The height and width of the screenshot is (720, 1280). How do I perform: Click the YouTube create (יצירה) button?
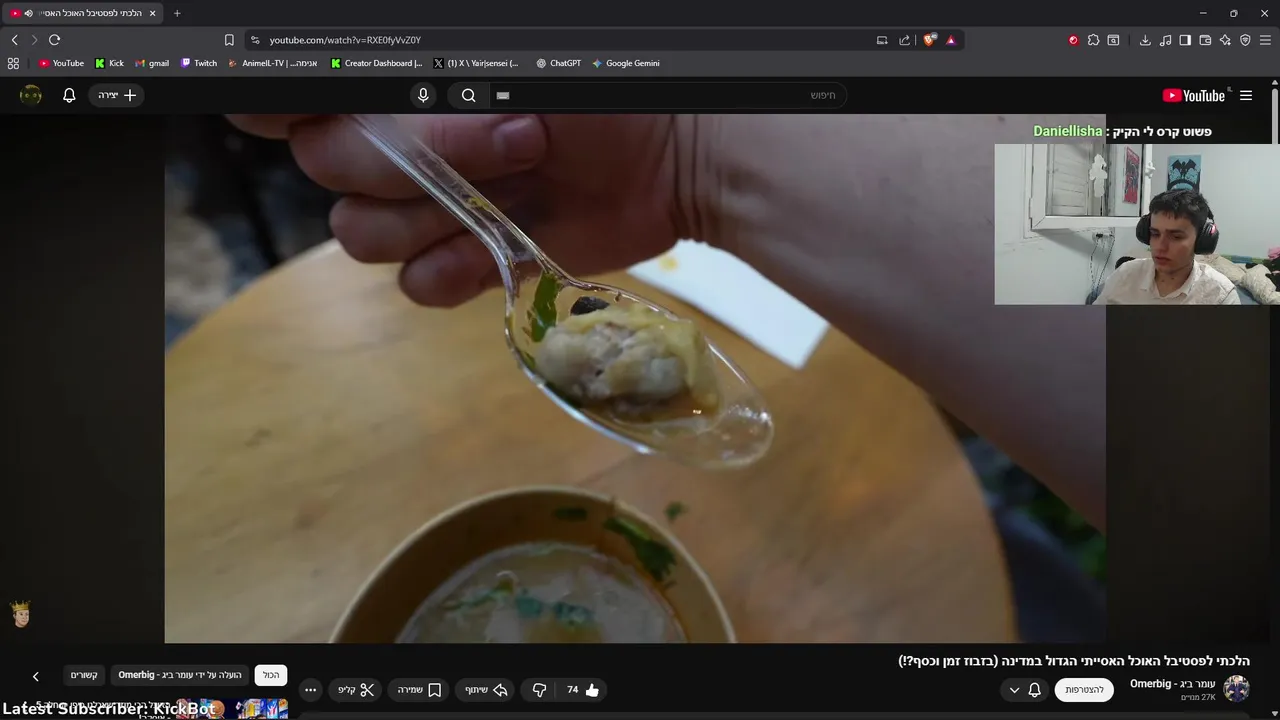tap(117, 95)
